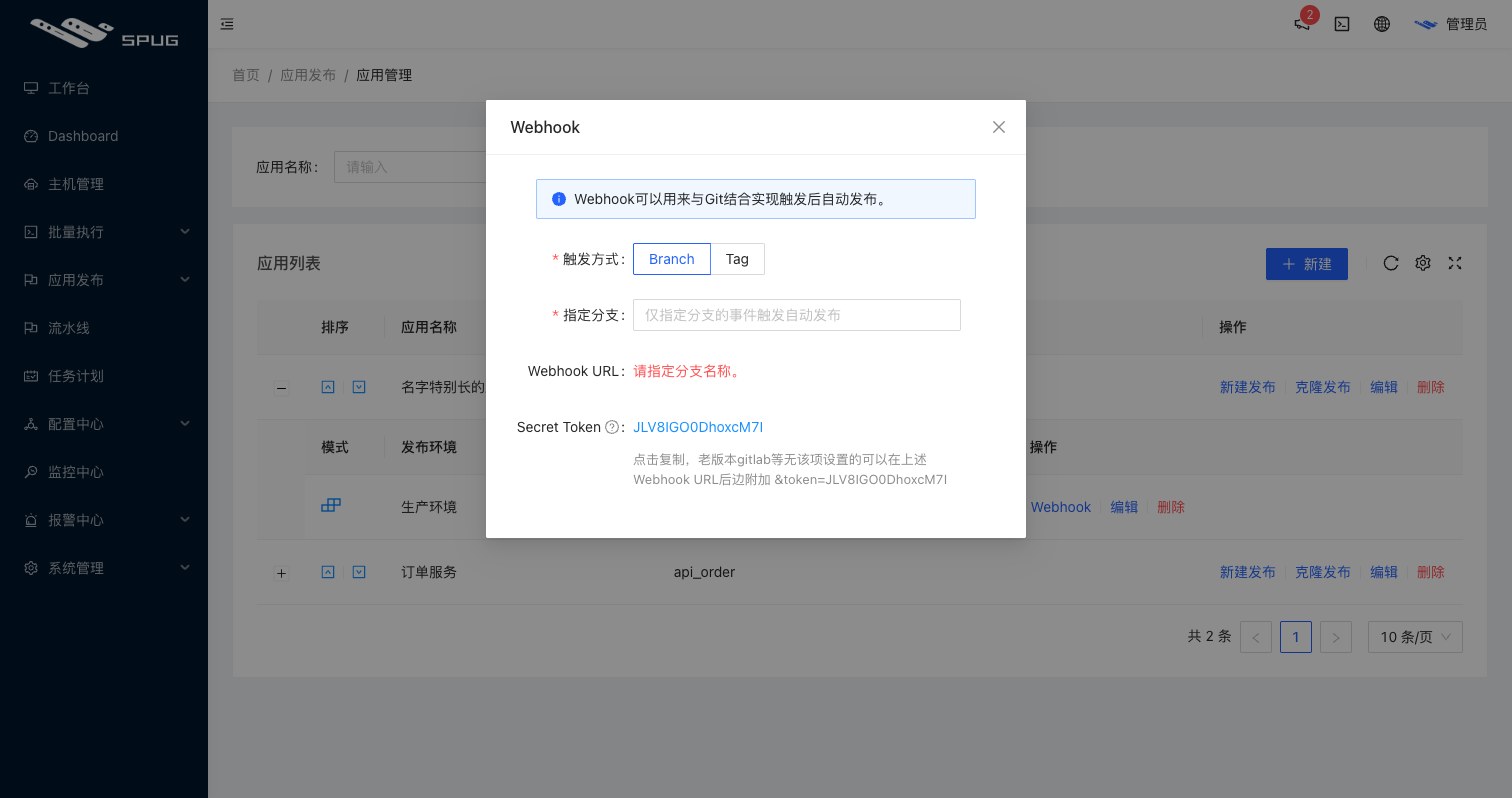Click the 请指定分支名称。 warning text
Viewport: 1512px width, 798px height.
pos(687,371)
